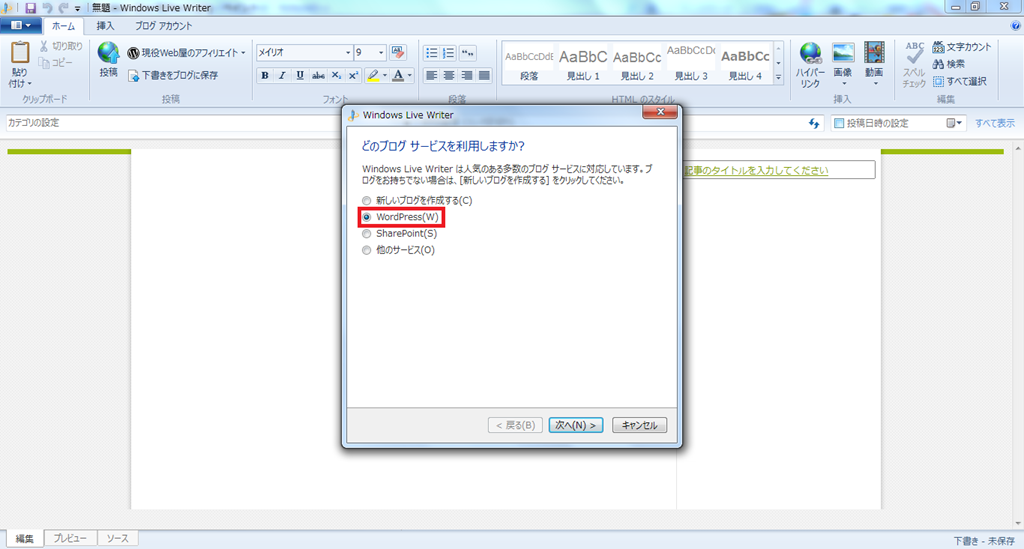Click the post title input field

778,170
